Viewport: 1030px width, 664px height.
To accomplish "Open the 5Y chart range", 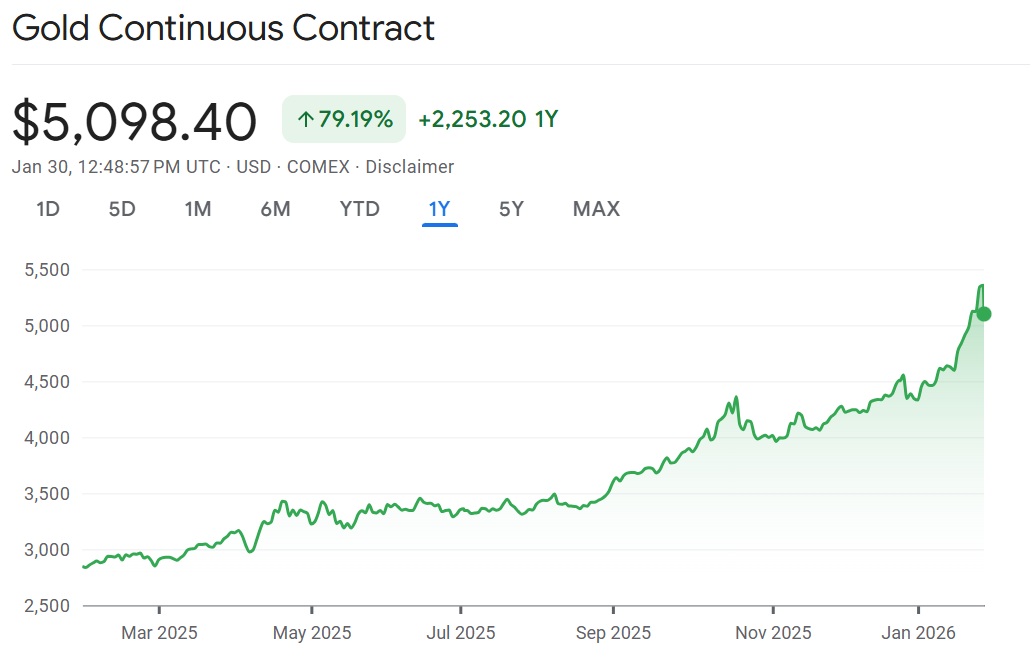I will click(x=511, y=209).
